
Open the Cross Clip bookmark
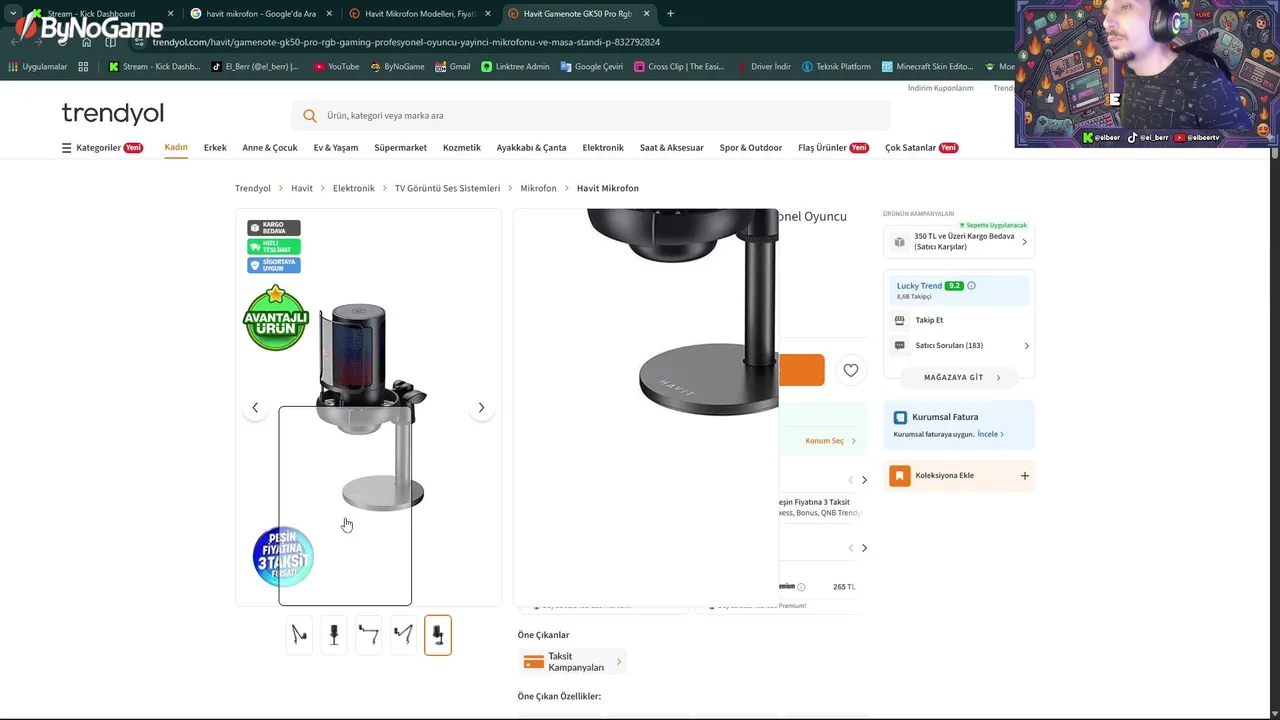coord(679,67)
